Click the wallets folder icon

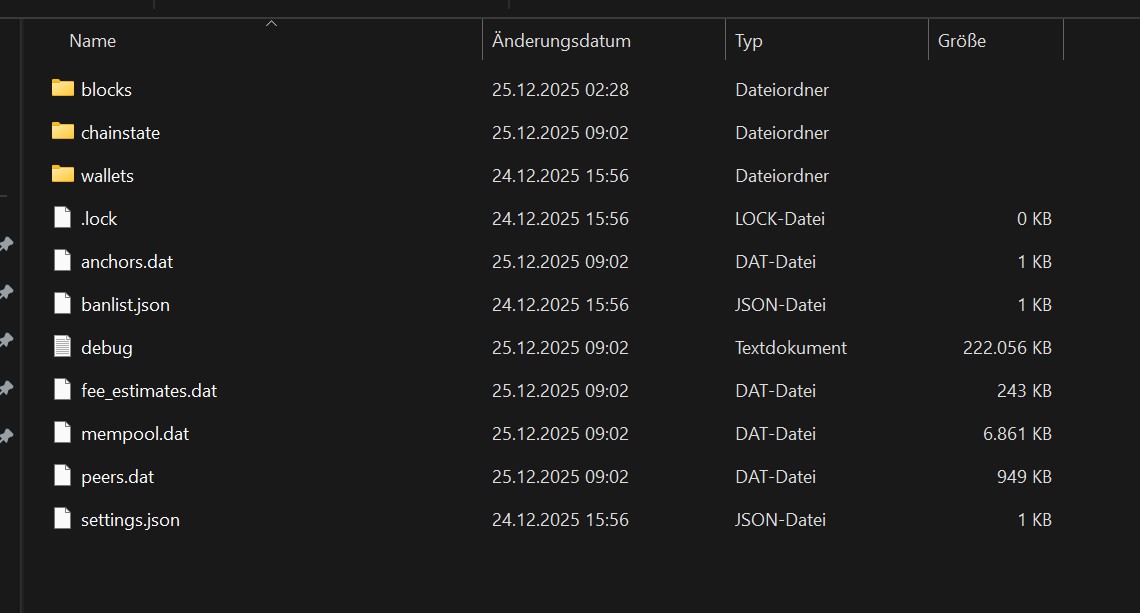(63, 175)
